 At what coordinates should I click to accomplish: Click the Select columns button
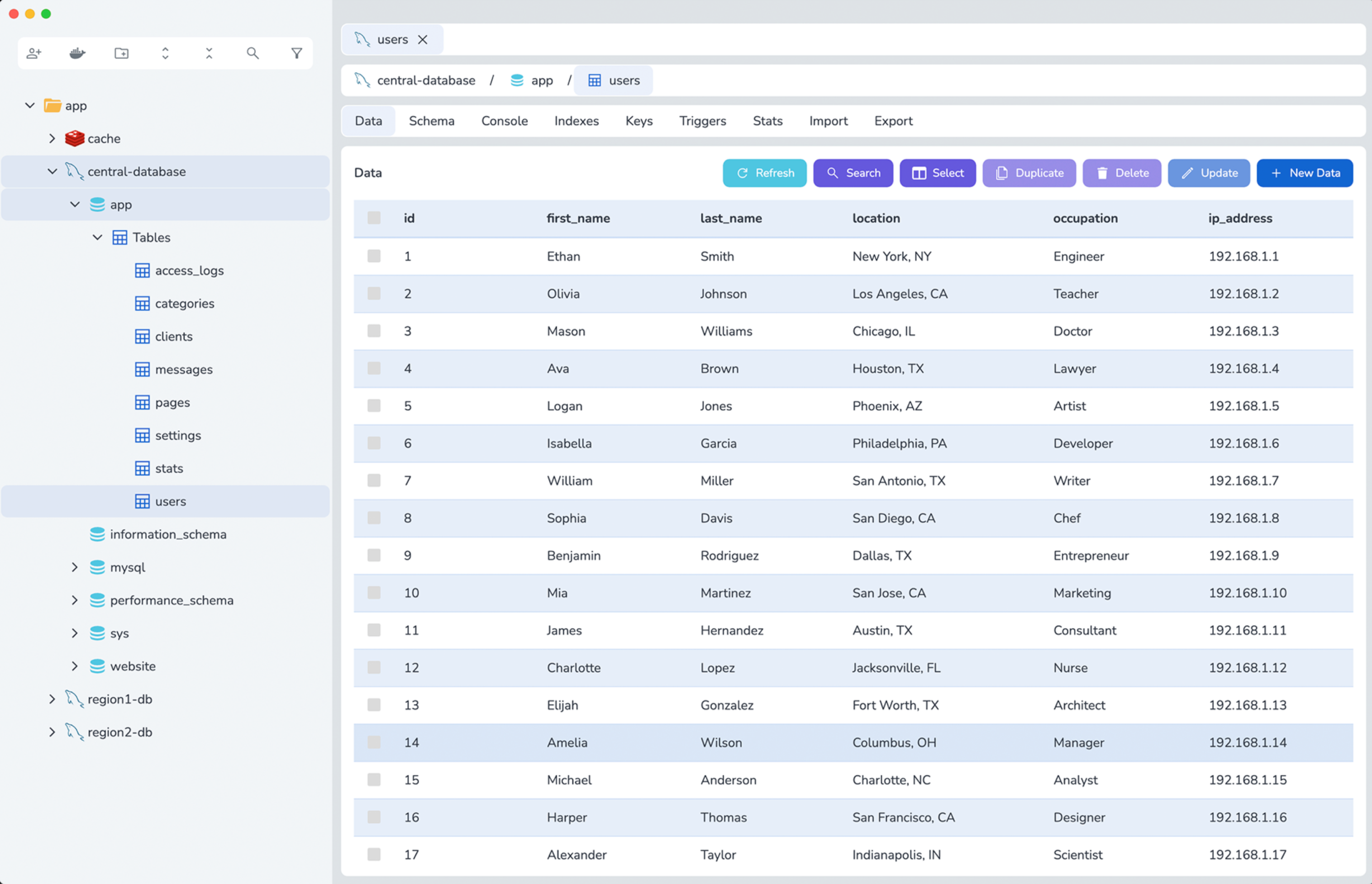937,173
